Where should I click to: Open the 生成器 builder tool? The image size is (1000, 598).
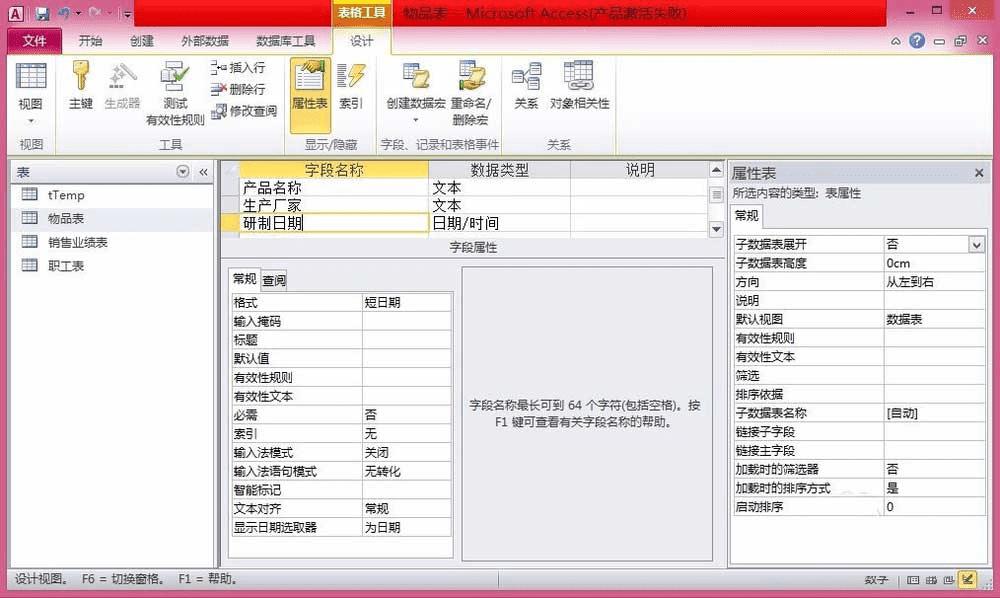(122, 85)
